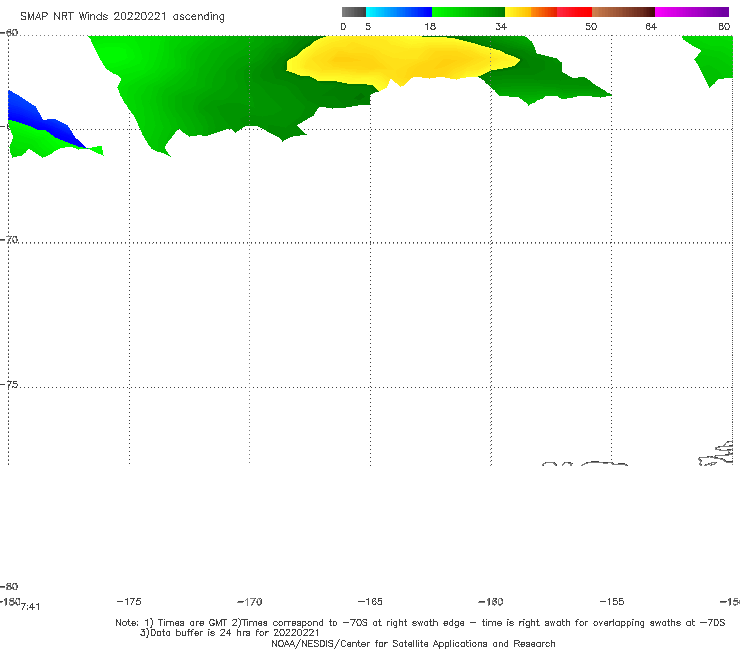Click the color bar label "50"
The width and height of the screenshot is (740, 650).
point(591,26)
